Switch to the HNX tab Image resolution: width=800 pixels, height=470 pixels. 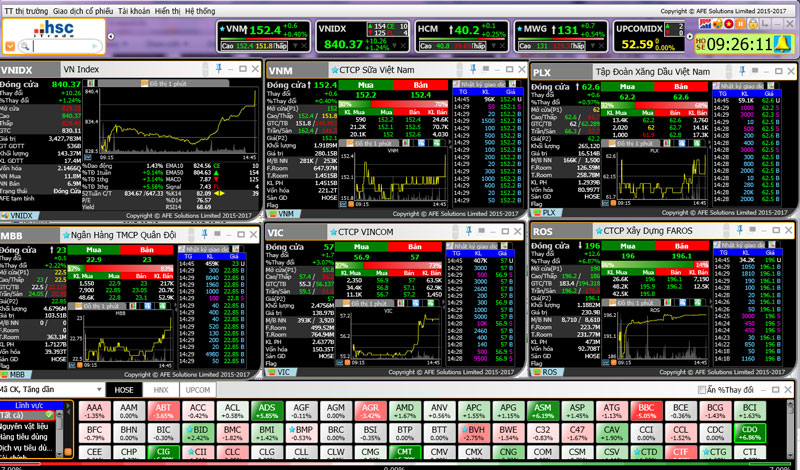161,390
